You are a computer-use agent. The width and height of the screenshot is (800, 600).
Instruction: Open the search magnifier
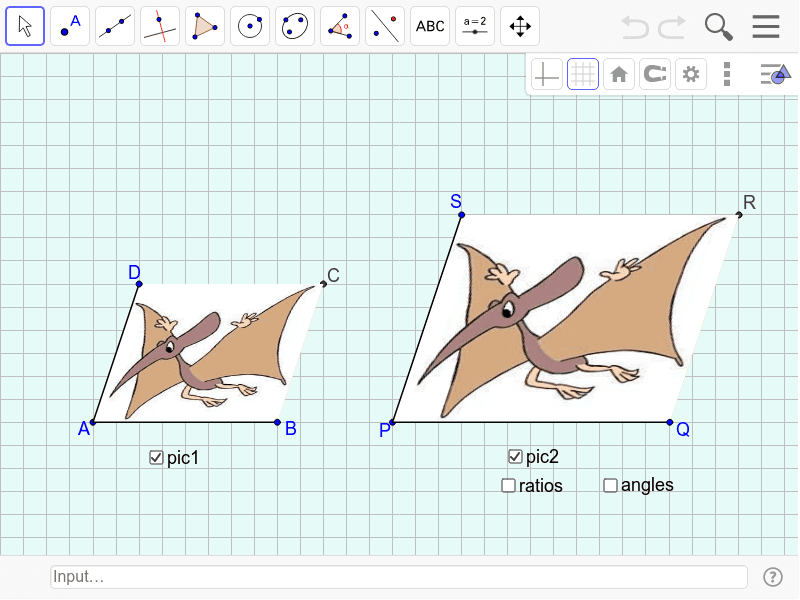(718, 27)
